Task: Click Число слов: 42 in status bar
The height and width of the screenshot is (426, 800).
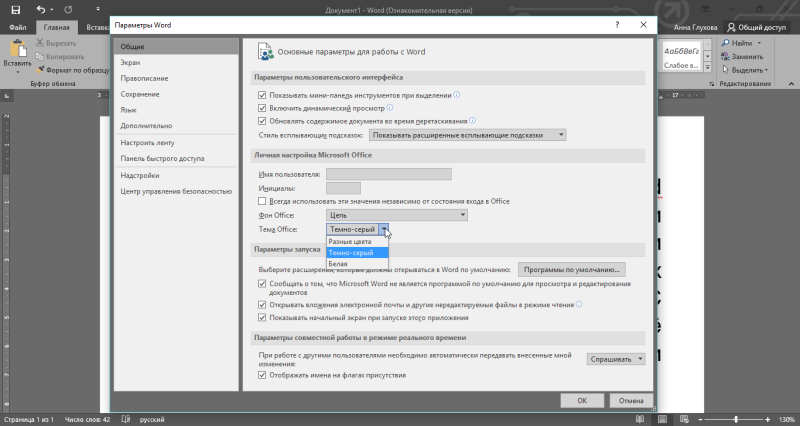Action: point(87,419)
